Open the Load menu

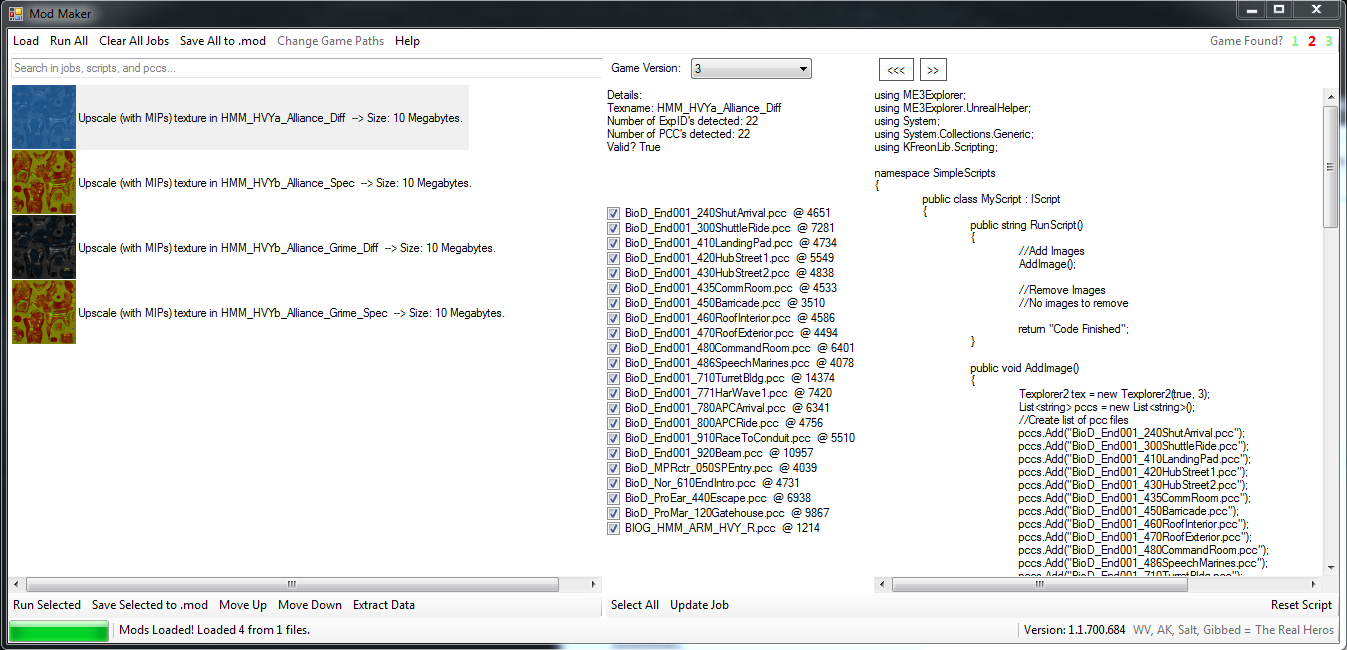pyautogui.click(x=26, y=41)
